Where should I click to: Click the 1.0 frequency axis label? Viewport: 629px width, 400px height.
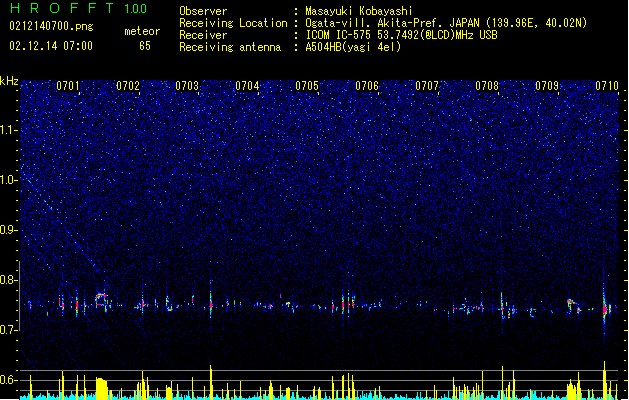[9, 180]
